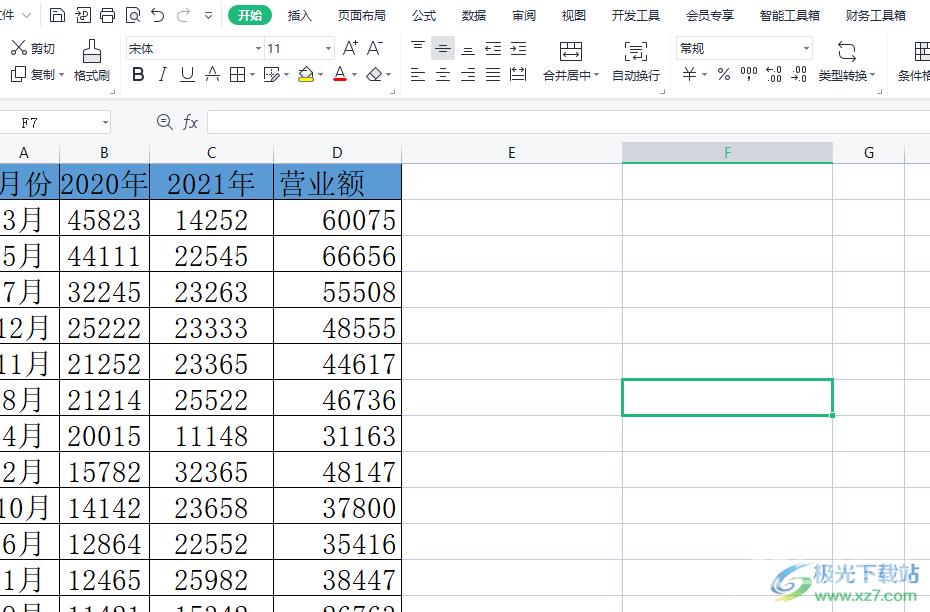Toggle Bold formatting
Viewport: 930px width, 612px height.
[x=138, y=74]
